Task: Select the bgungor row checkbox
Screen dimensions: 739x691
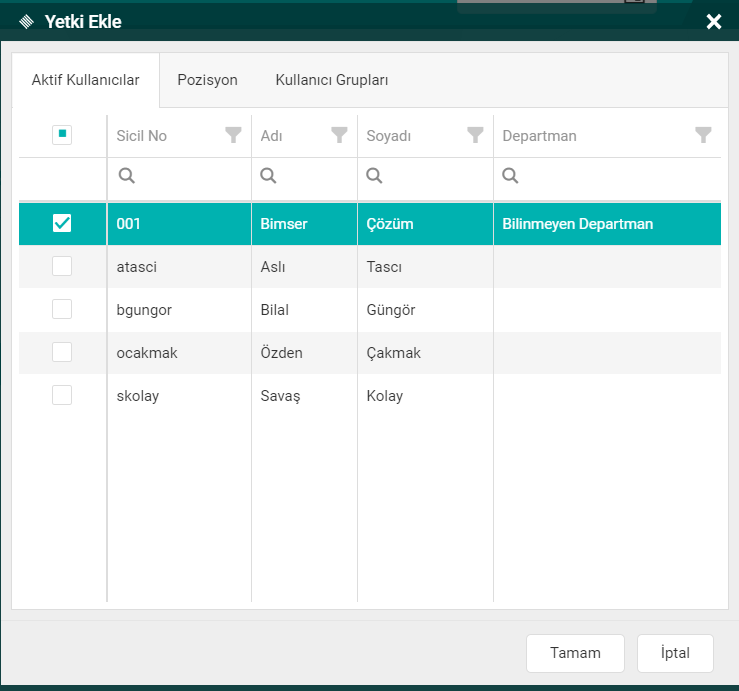Action: (62, 310)
